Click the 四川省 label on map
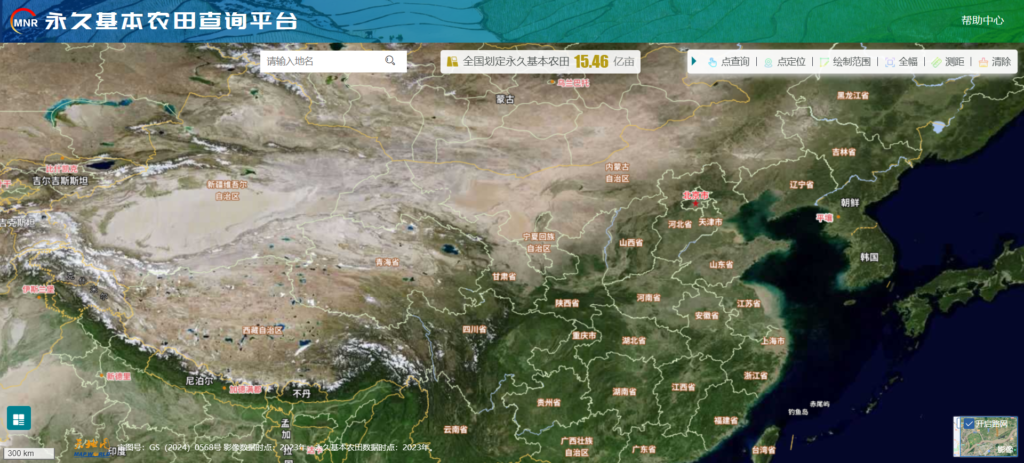 click(475, 330)
